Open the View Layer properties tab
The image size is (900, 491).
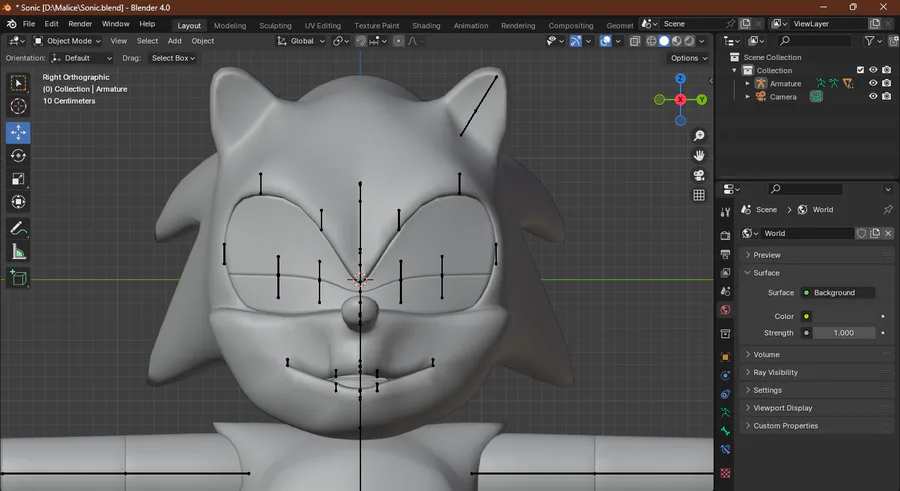click(726, 273)
